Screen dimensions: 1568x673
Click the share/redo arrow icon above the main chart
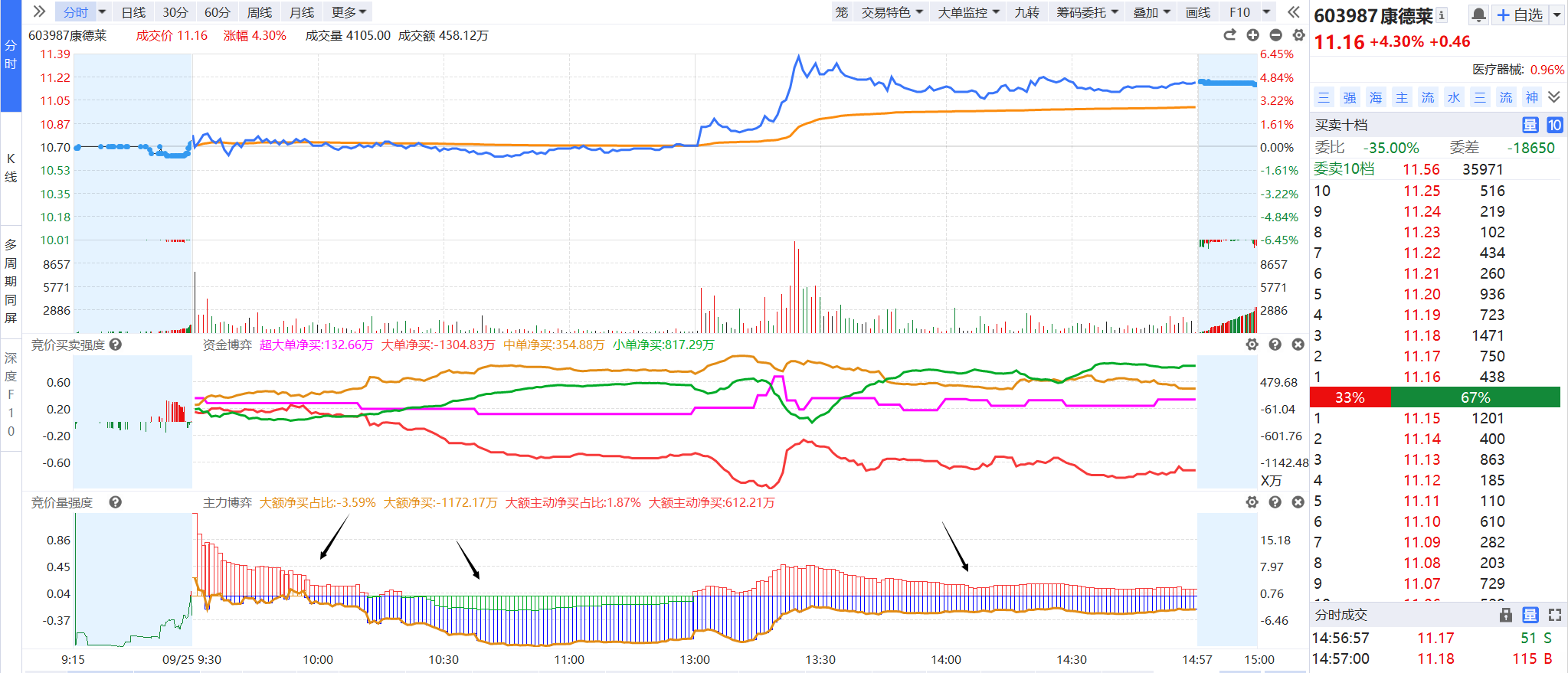coord(1229,35)
